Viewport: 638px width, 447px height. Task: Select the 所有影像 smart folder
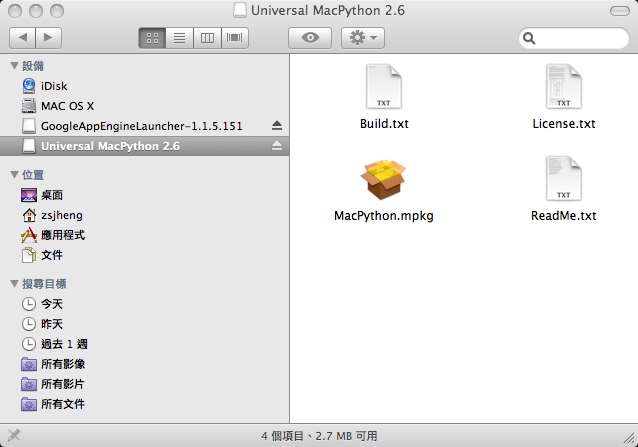point(144,364)
